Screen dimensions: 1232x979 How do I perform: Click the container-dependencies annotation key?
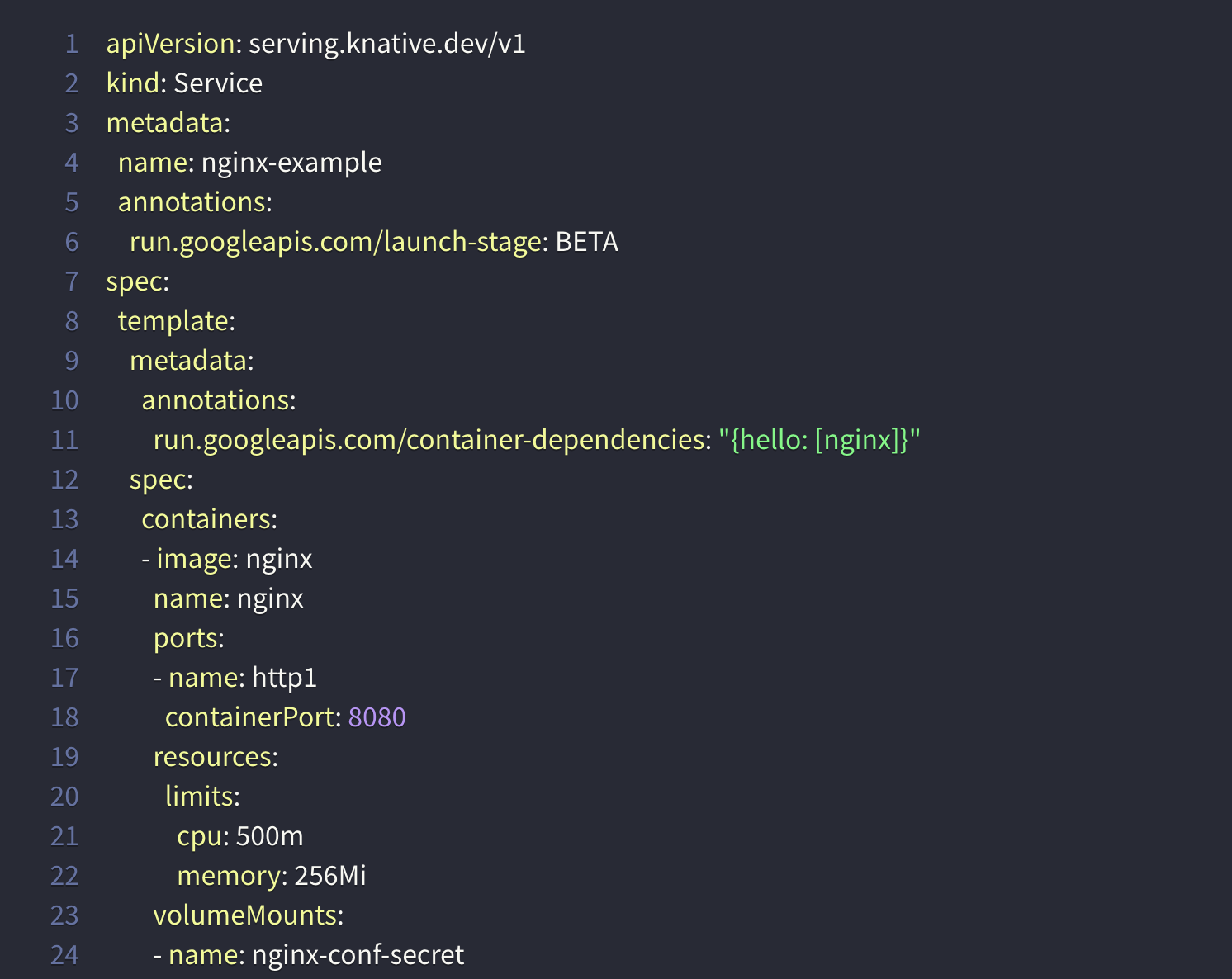(x=428, y=440)
